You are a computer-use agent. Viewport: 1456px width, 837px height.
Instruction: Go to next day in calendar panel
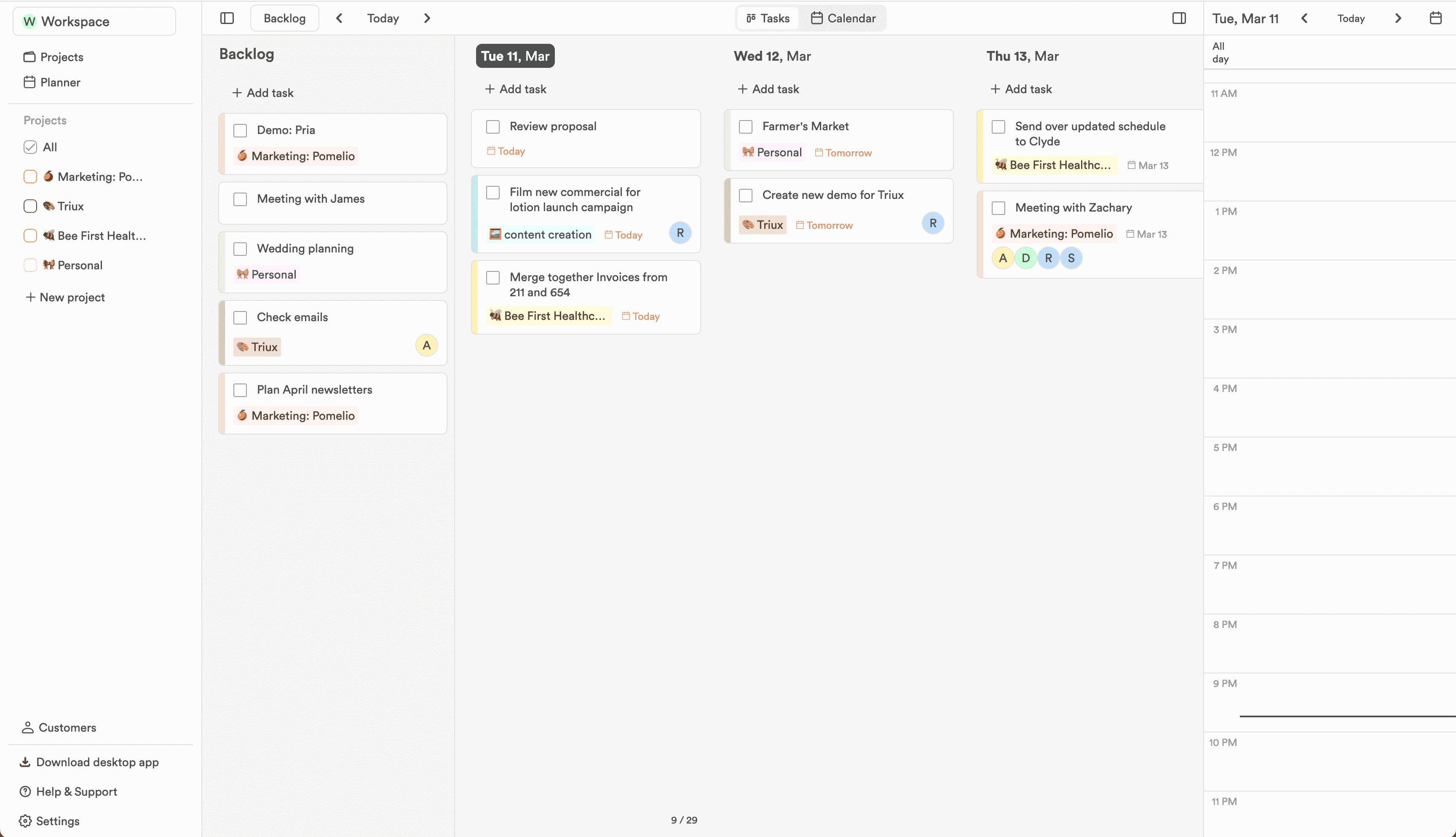pyautogui.click(x=1398, y=19)
